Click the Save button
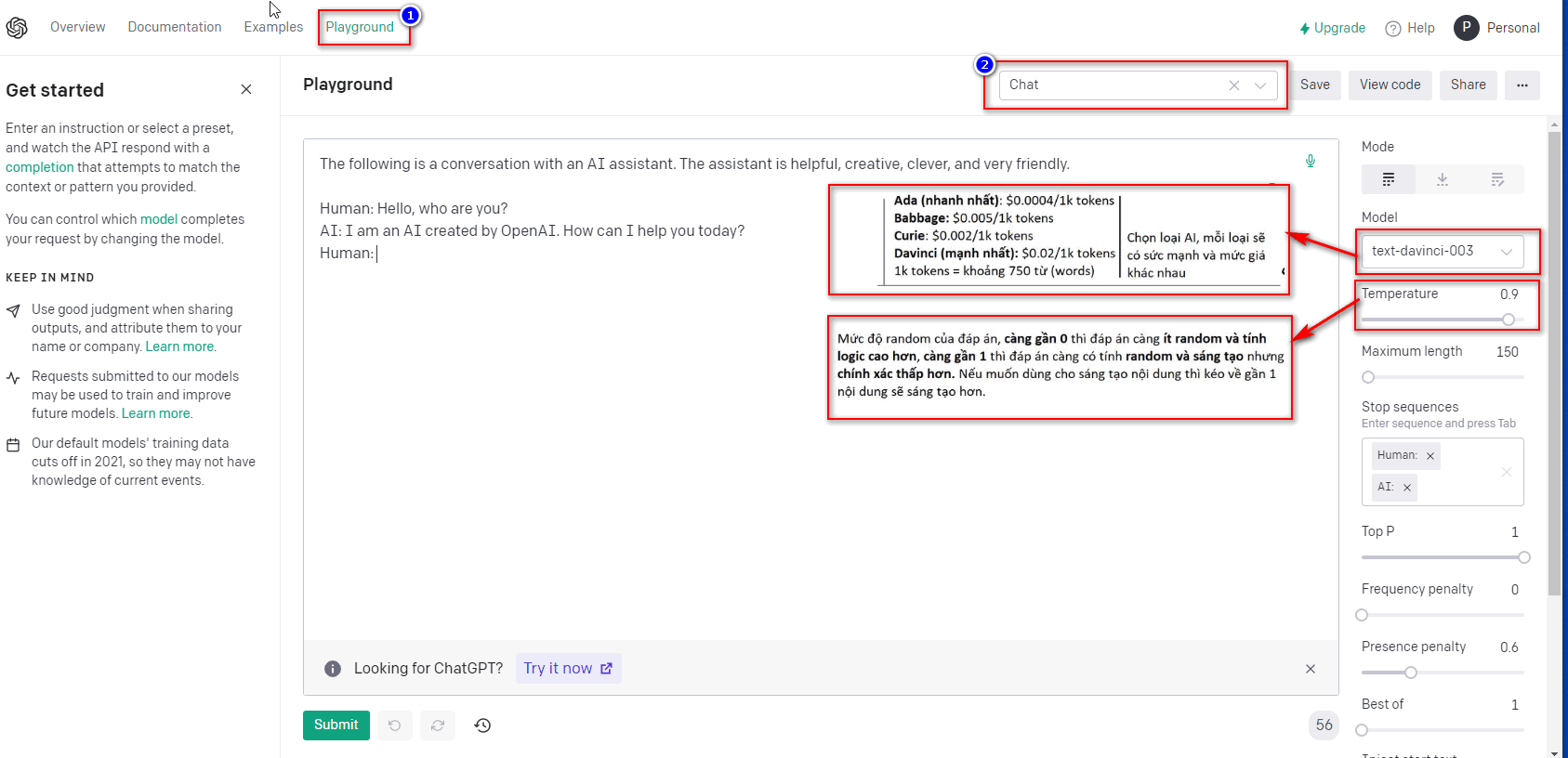1568x758 pixels. click(x=1315, y=85)
